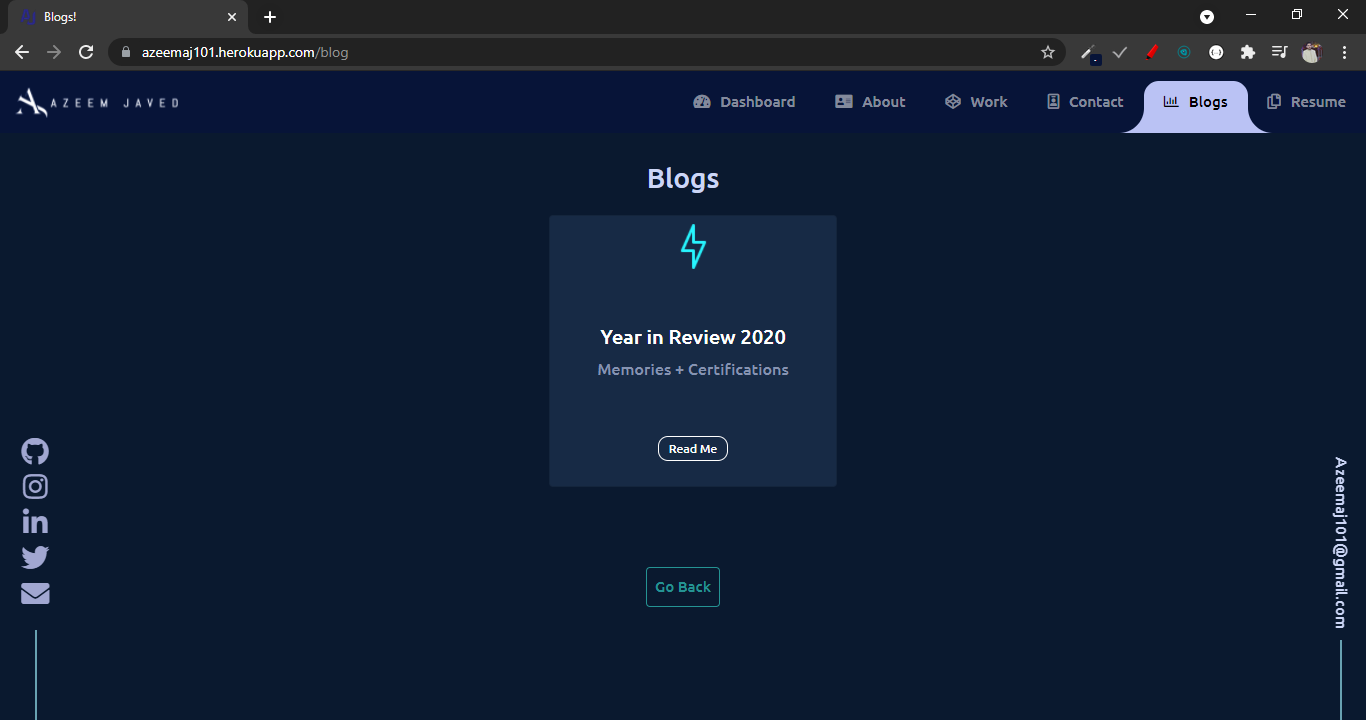1366x720 pixels.
Task: Click the Azeem Javed logo
Action: click(x=98, y=102)
